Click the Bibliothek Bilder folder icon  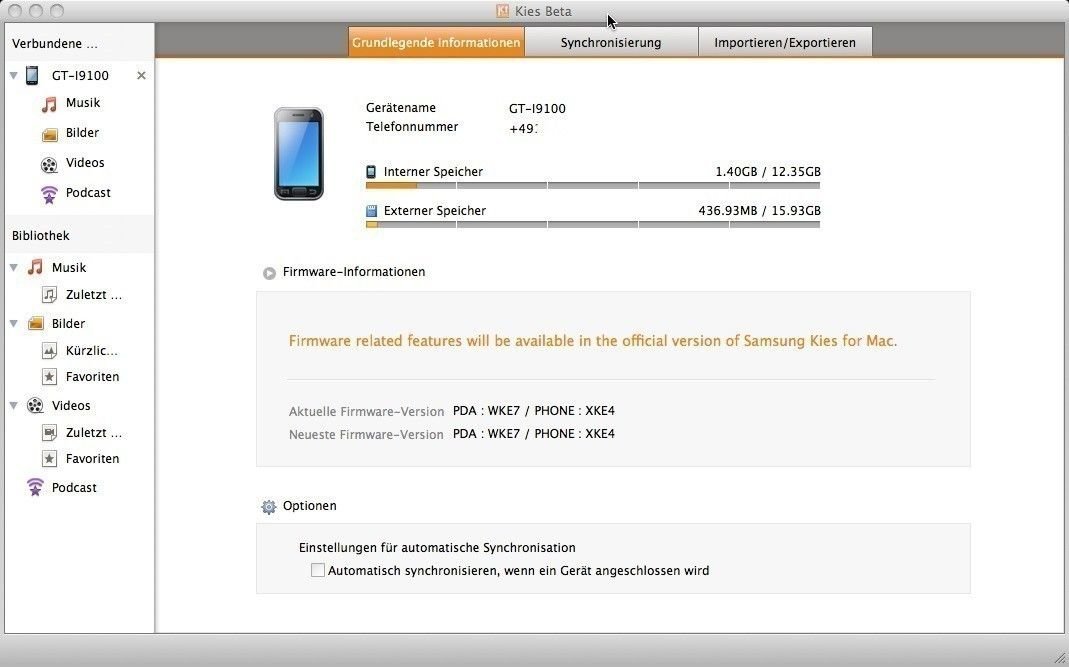35,323
